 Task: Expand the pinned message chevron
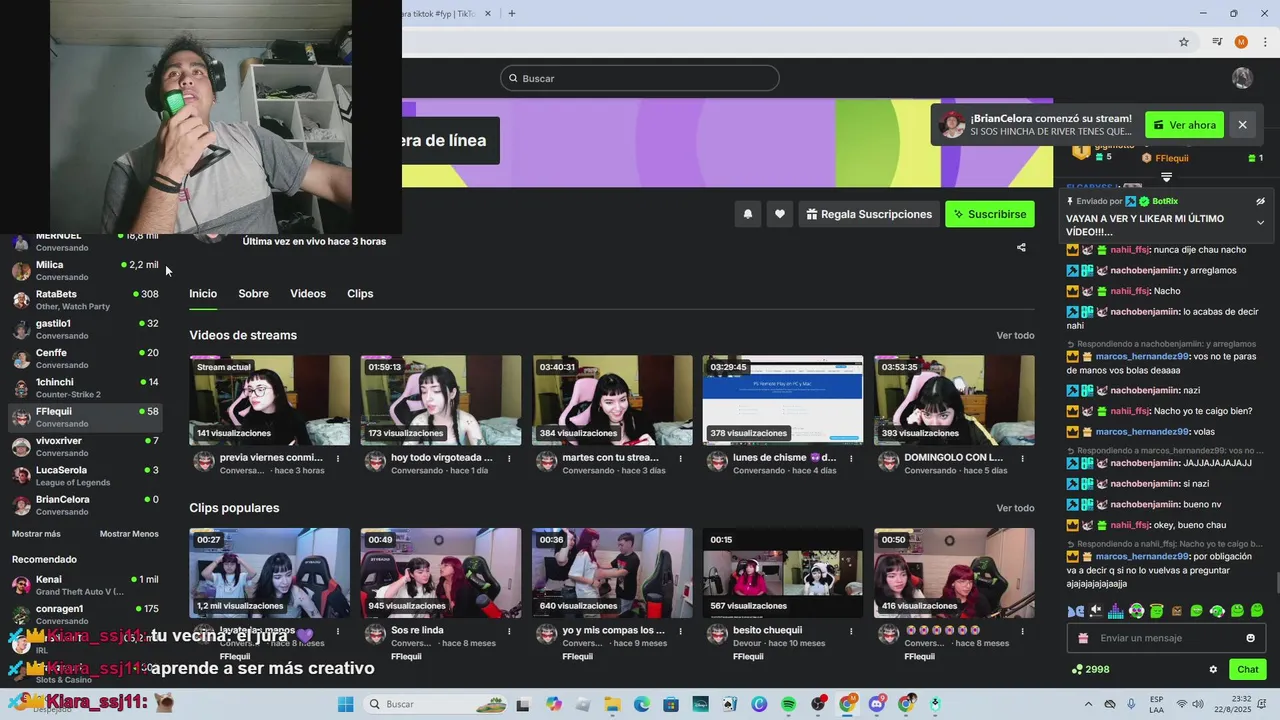pos(1260,223)
